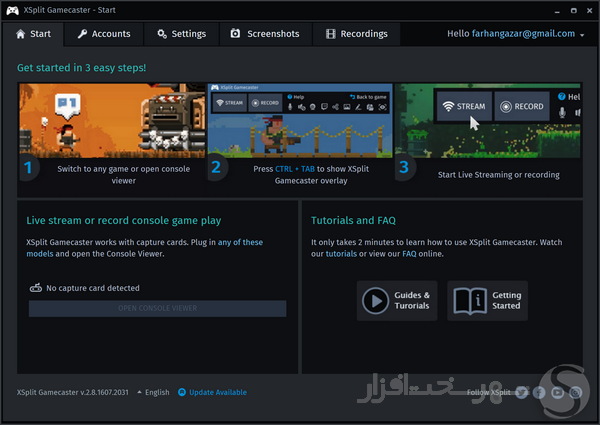Click the Facebook follow icon
The width and height of the screenshot is (600, 425).
[539, 392]
